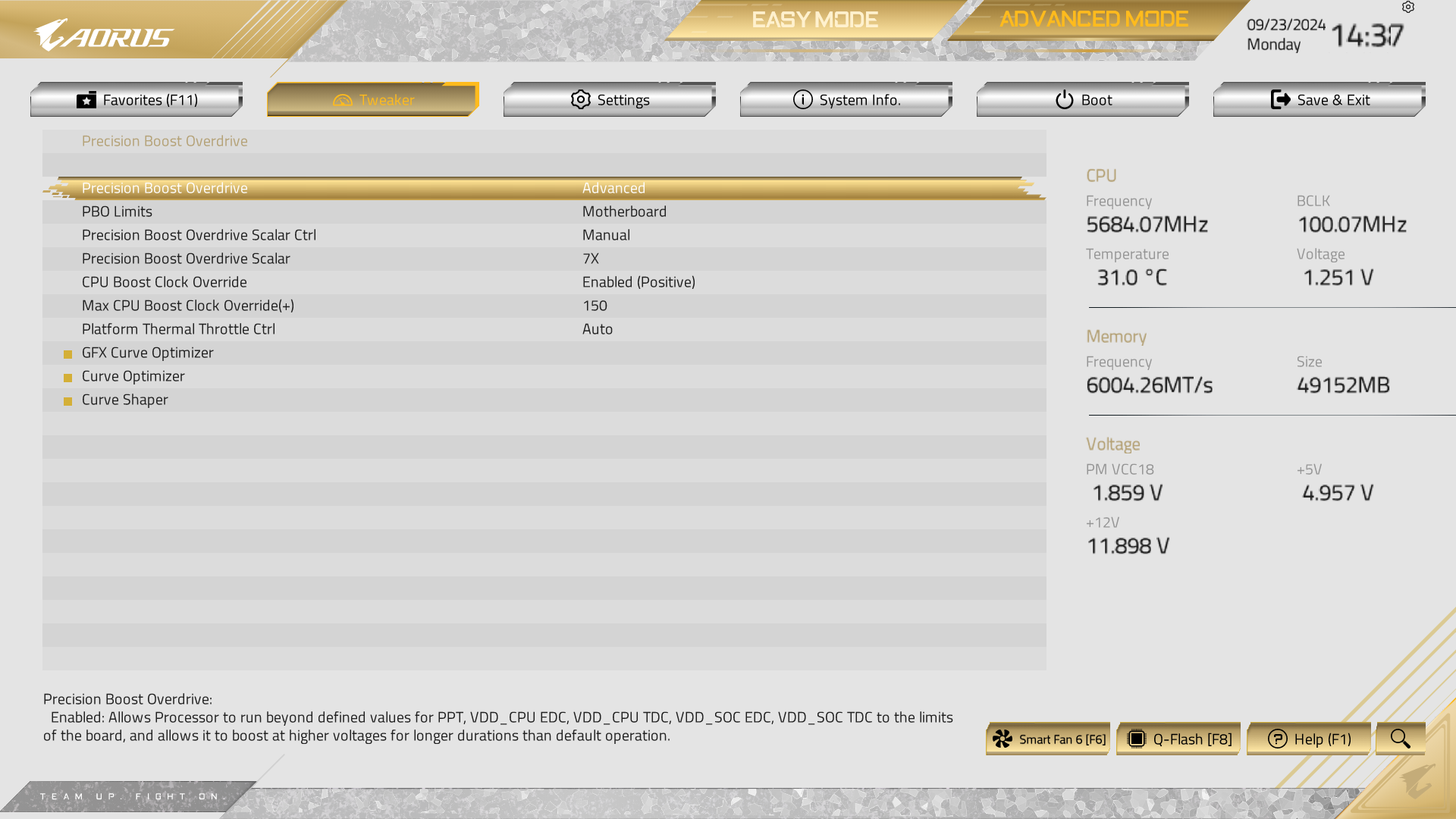Screen dimensions: 1456x819
Task: Click memory size 49152MB reading
Action: [1343, 385]
